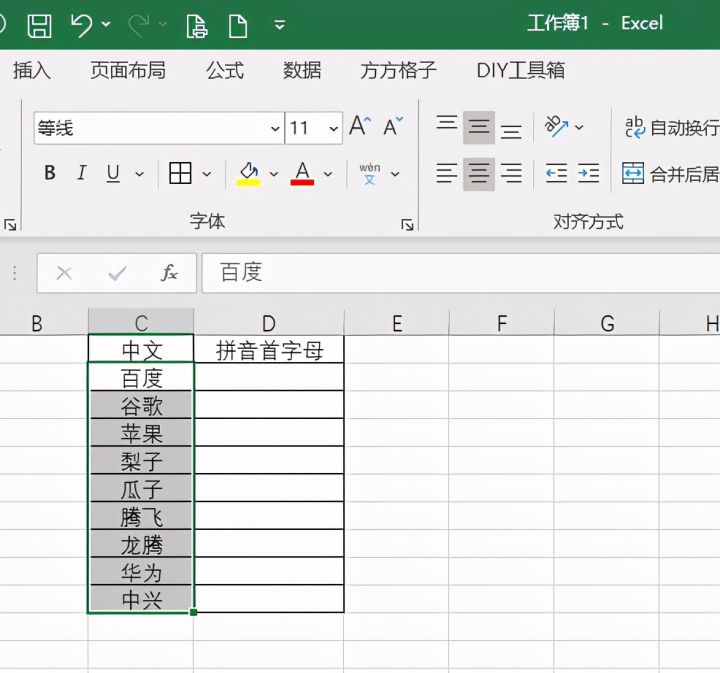
Task: Expand the font size dropdown arrow
Action: [334, 129]
